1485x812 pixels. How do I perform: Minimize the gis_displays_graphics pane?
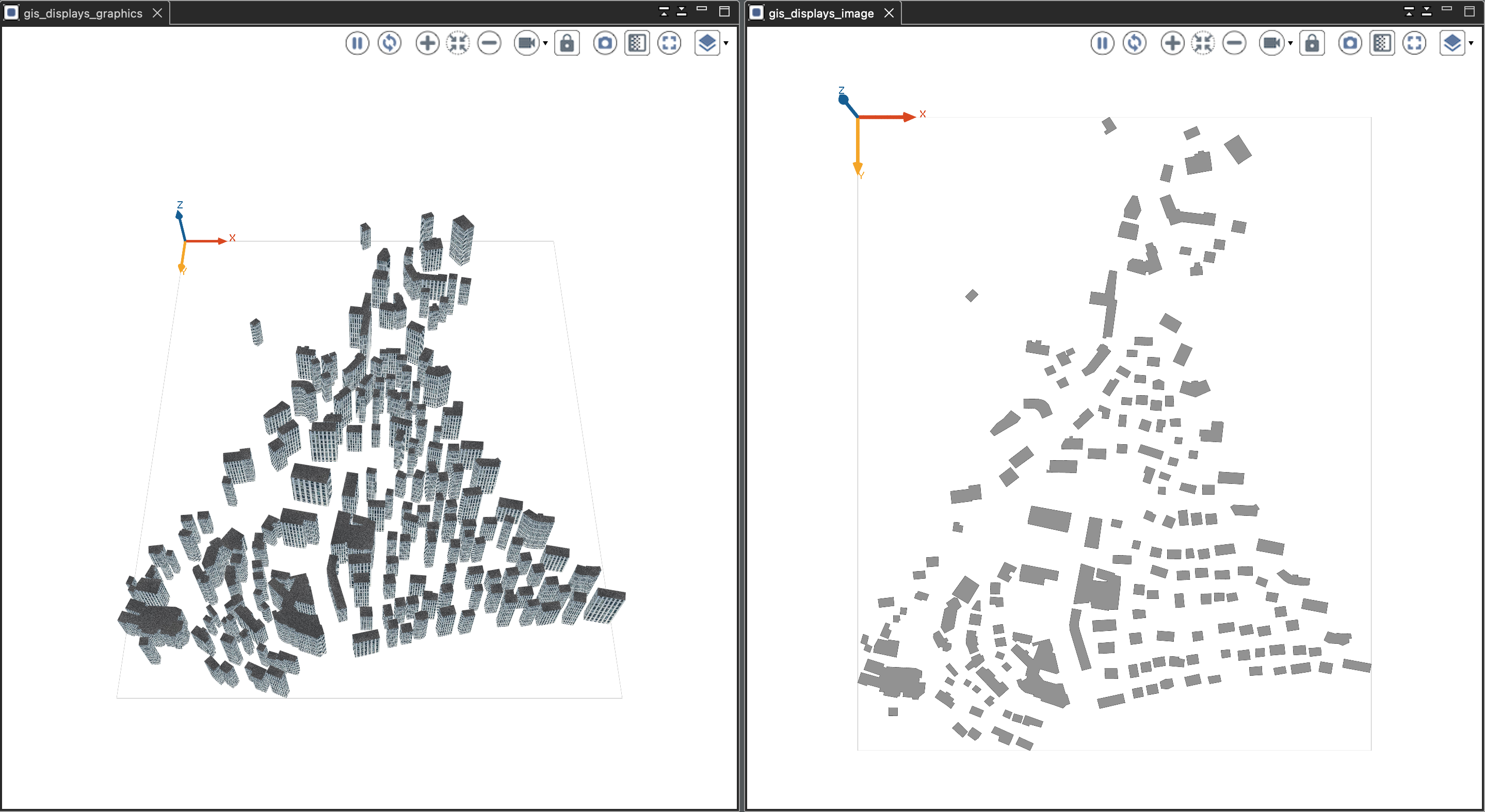point(702,9)
